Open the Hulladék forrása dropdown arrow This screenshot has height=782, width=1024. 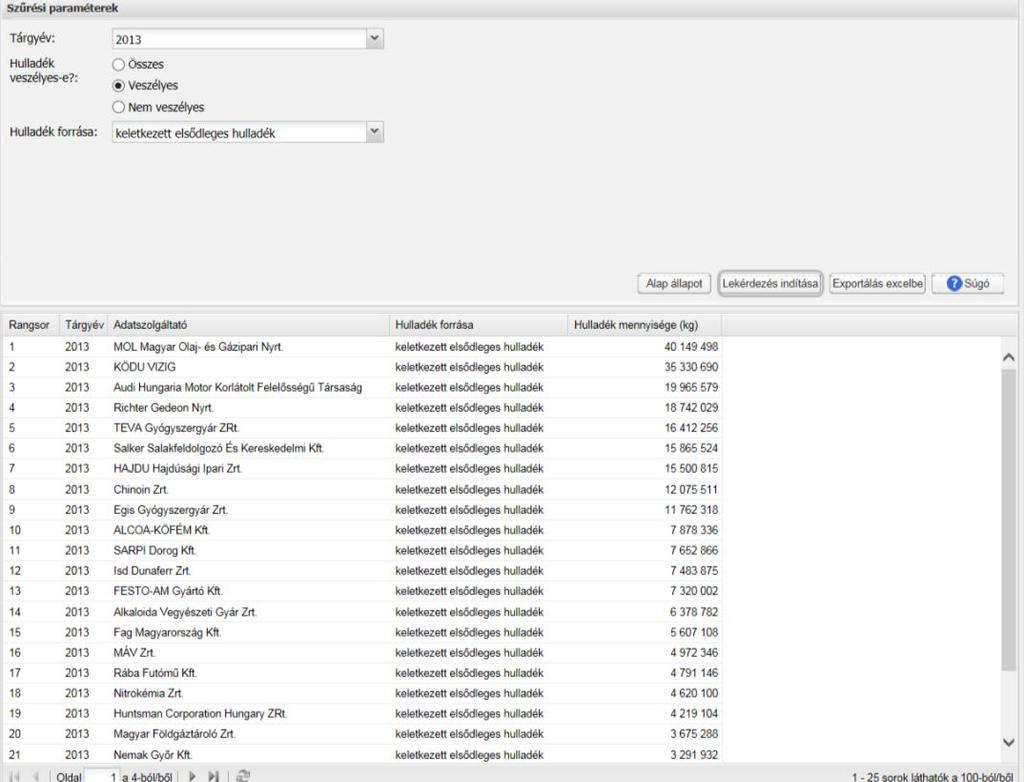pos(374,132)
